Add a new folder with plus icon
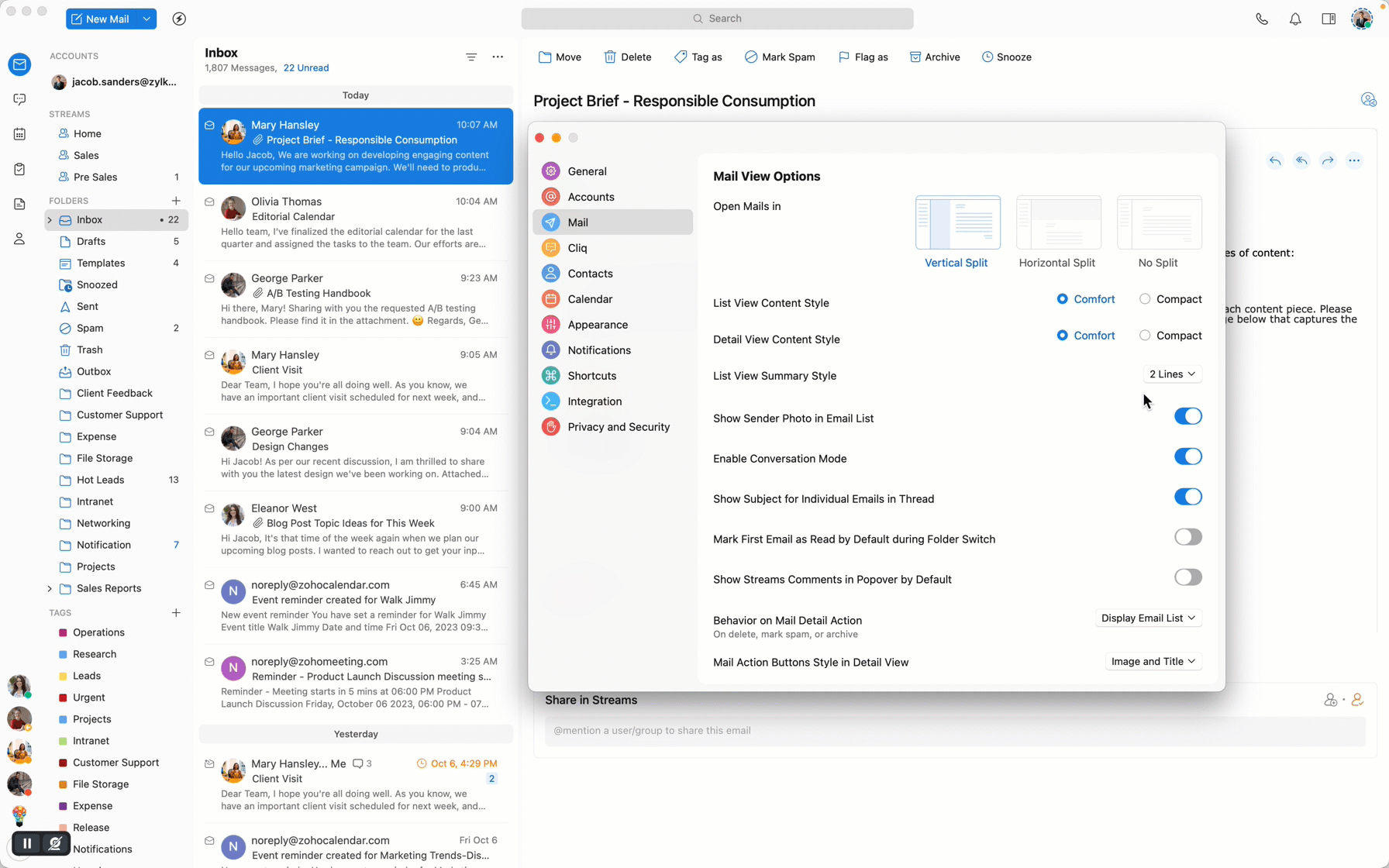Image resolution: width=1389 pixels, height=868 pixels. coord(176,201)
